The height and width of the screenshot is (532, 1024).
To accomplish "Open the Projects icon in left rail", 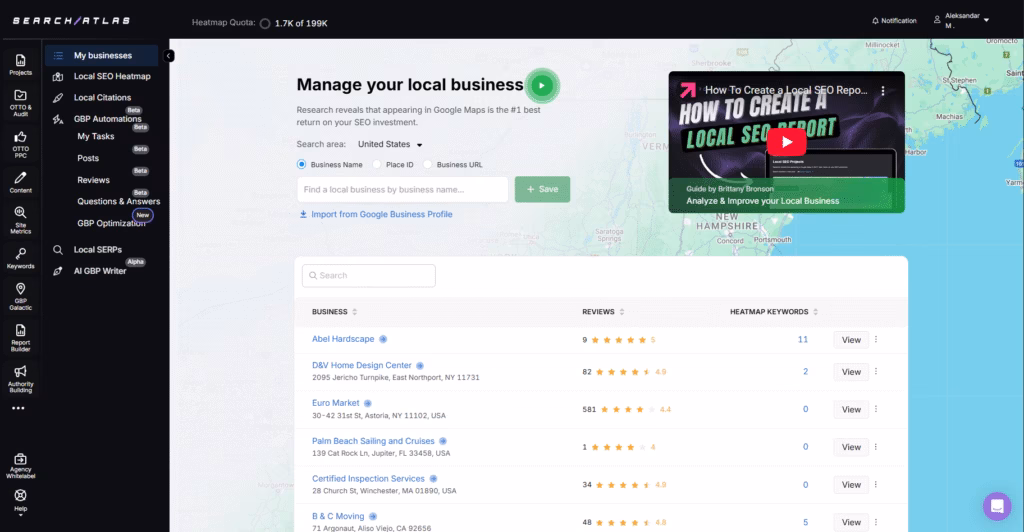I will click(x=20, y=64).
